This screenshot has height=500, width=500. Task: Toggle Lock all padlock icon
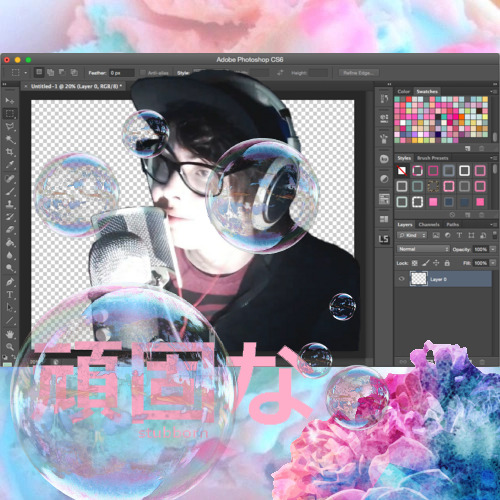click(x=447, y=263)
